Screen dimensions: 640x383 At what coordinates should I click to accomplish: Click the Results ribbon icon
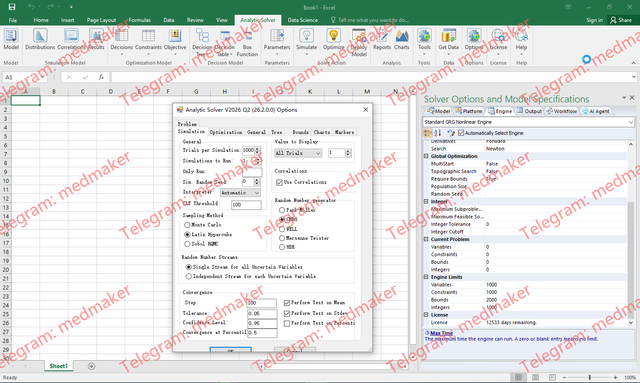(x=96, y=36)
